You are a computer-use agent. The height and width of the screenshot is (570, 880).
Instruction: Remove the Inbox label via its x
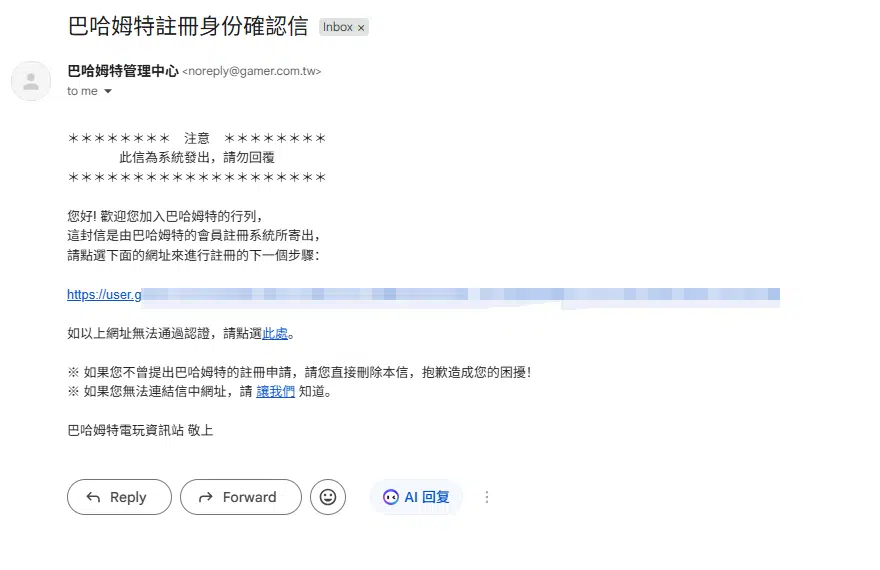361,27
